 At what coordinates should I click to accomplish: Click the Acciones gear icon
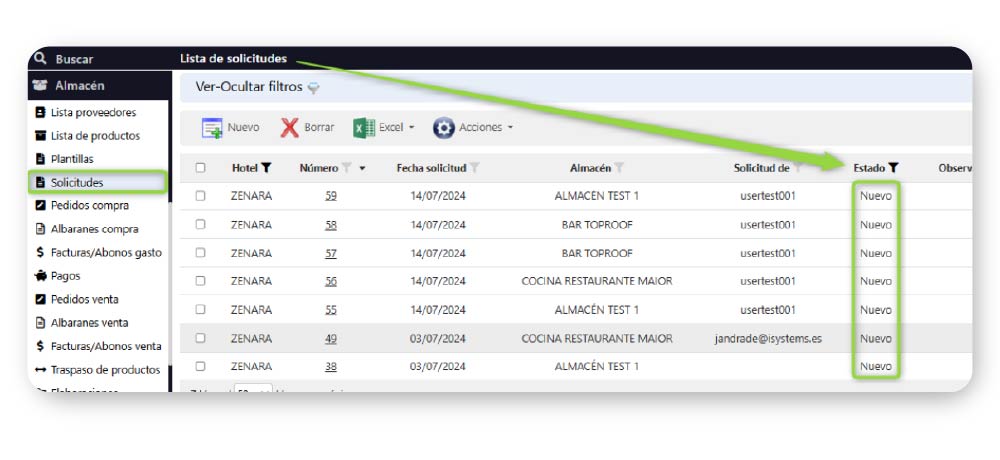444,128
